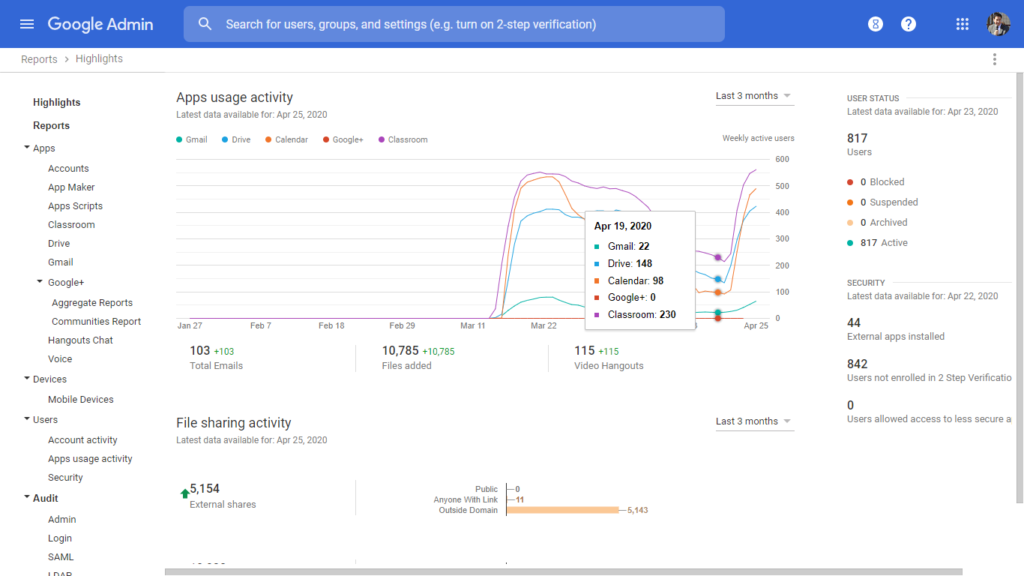The width and height of the screenshot is (1024, 576).
Task: Open the Accounts report
Action: pyautogui.click(x=68, y=168)
